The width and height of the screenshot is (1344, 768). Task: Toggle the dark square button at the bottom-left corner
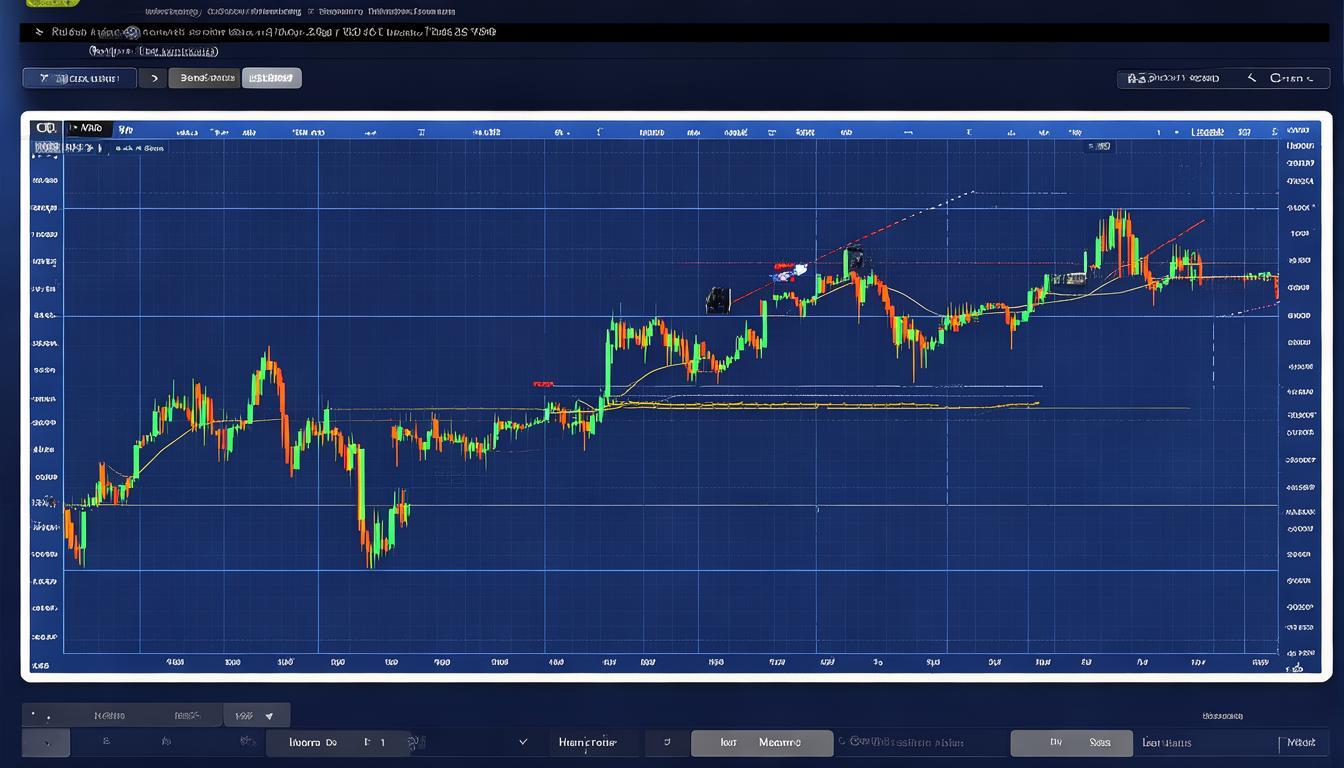coord(46,743)
